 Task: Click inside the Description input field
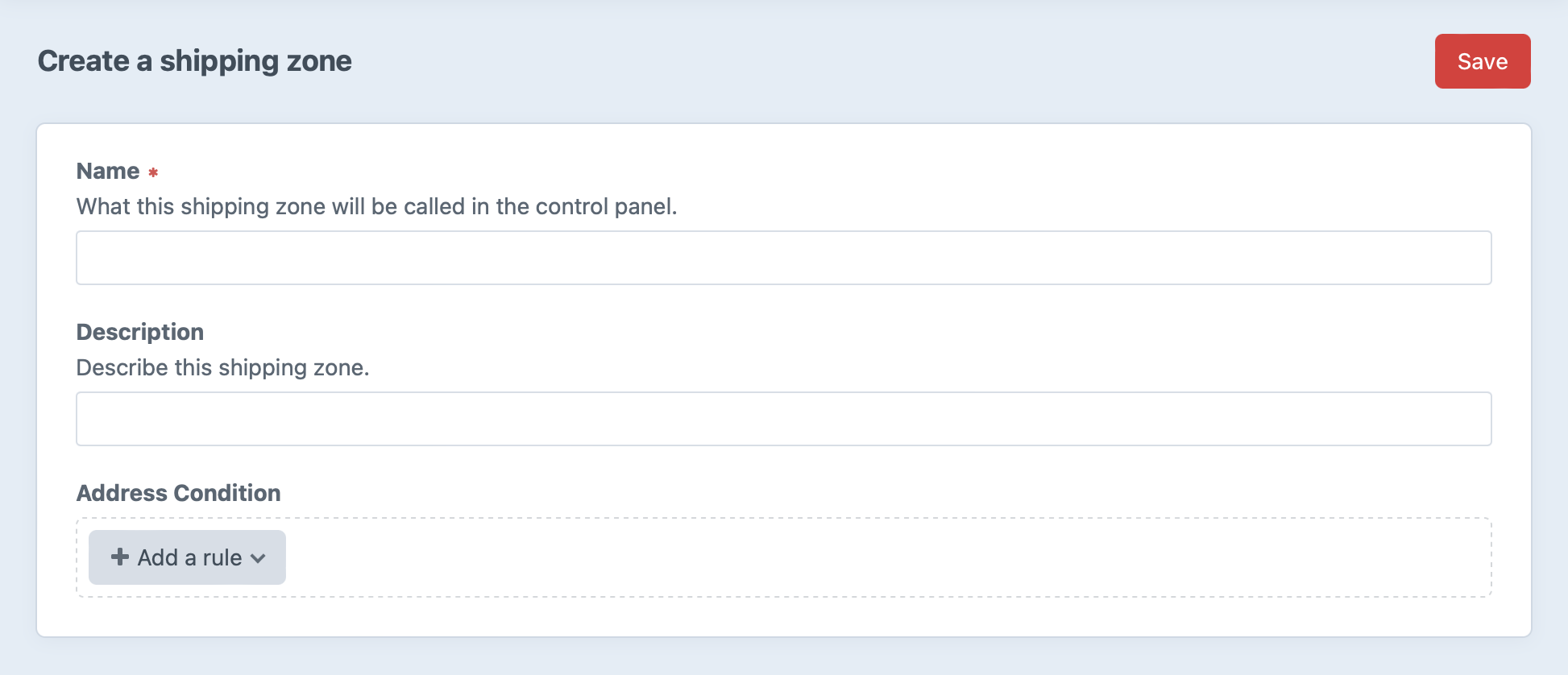point(782,418)
